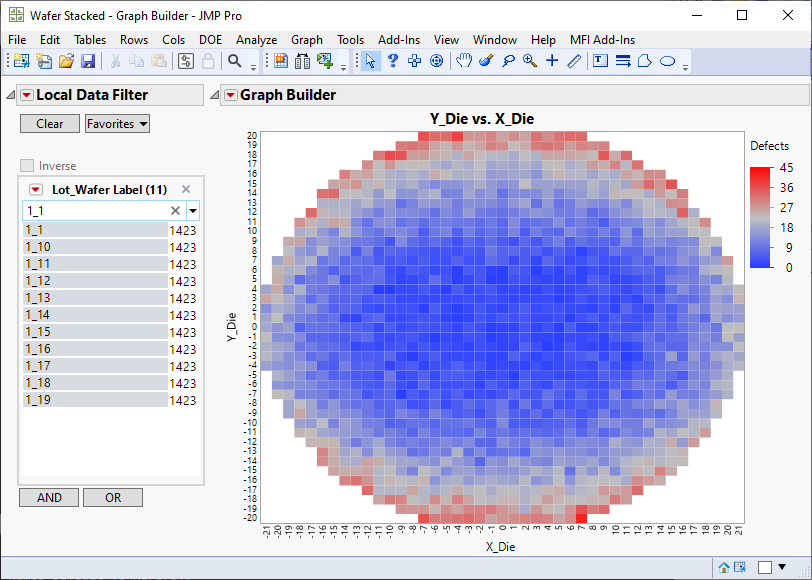Select the Brush tool

click(x=485, y=61)
